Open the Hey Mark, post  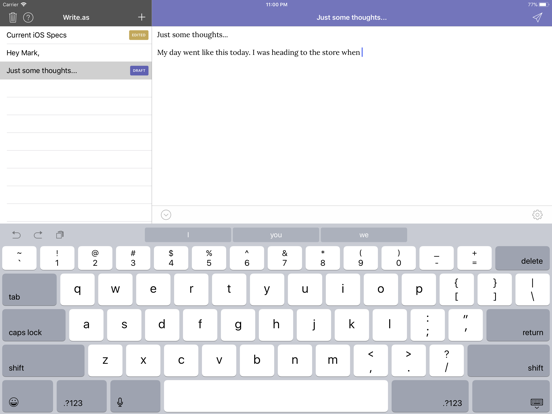pyautogui.click(x=76, y=53)
